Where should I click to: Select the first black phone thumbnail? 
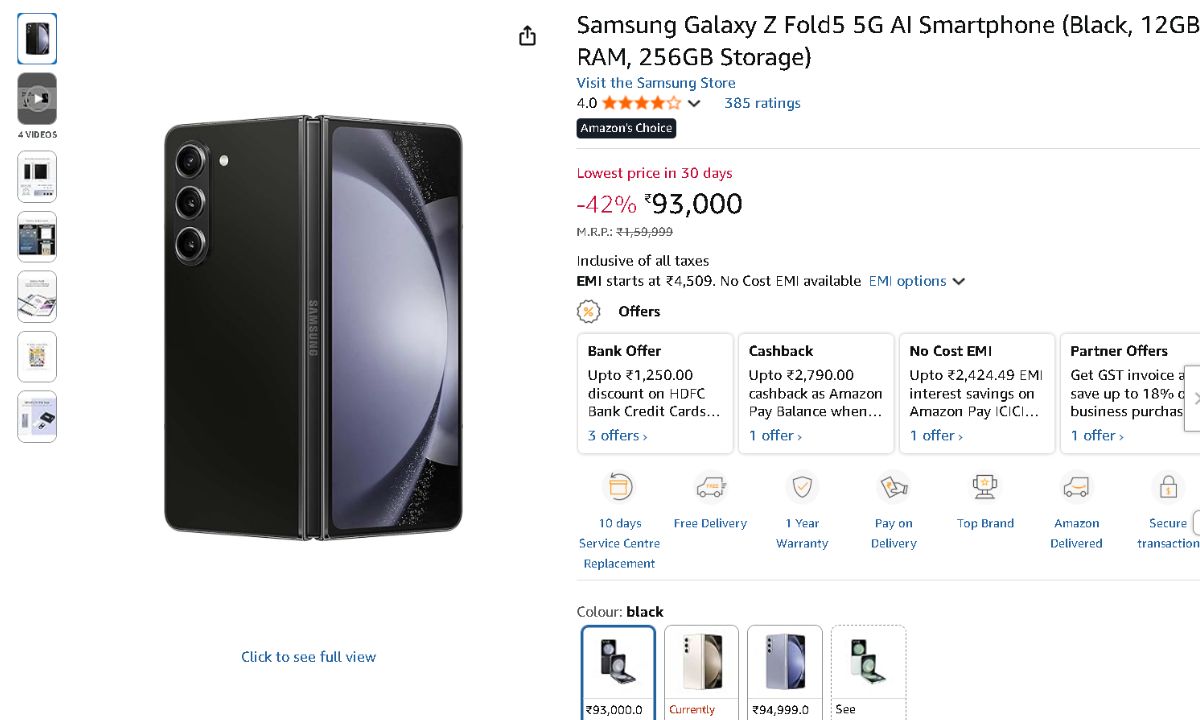[37, 39]
